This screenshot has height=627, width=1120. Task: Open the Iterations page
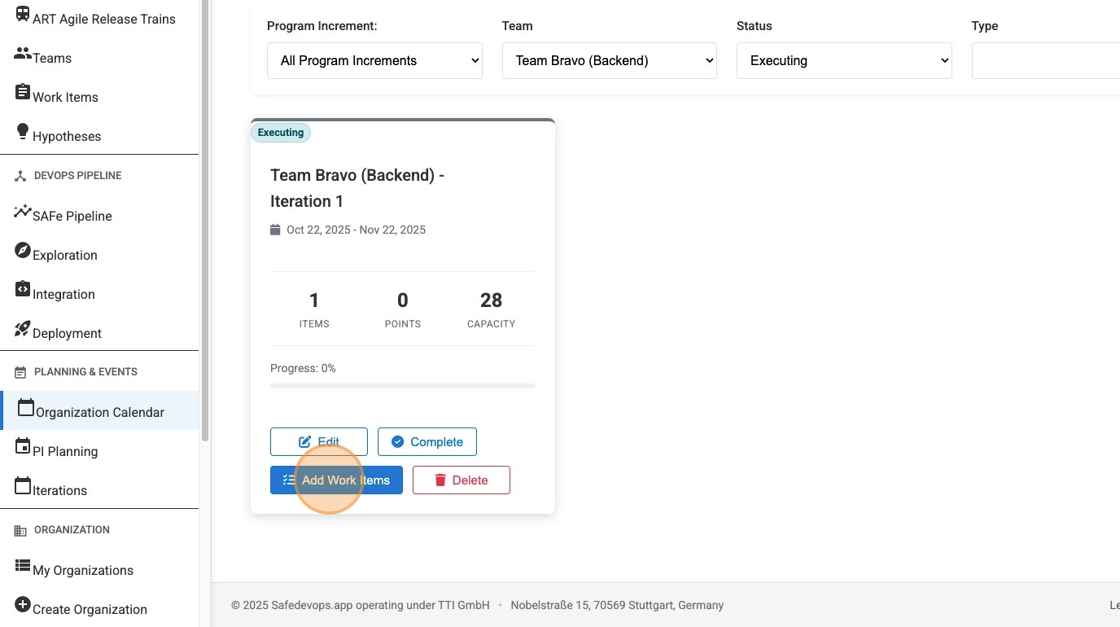[x=58, y=490]
